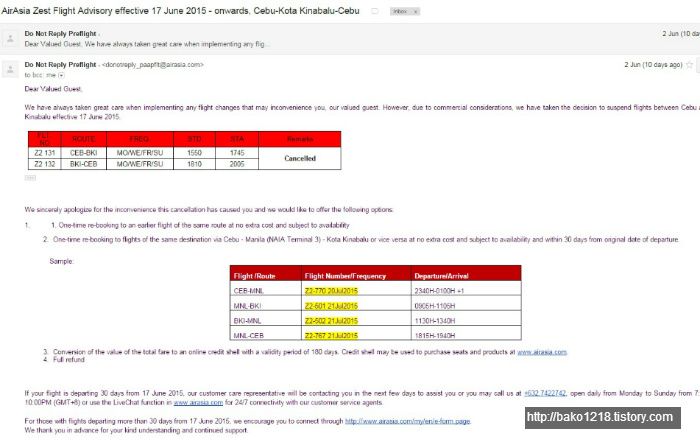Click the 'Z2 132' flight number cell
The width and height of the screenshot is (700, 442).
point(45,164)
